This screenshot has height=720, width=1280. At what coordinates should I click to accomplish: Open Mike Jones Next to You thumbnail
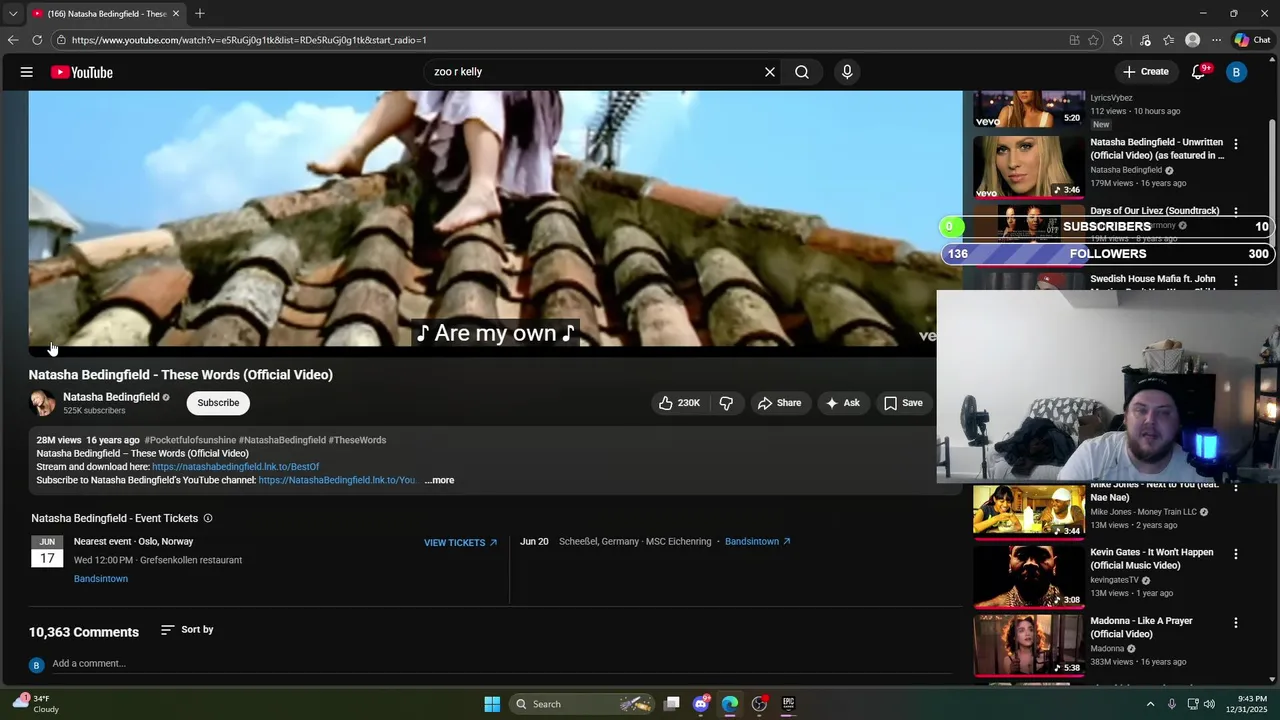[x=1029, y=511]
